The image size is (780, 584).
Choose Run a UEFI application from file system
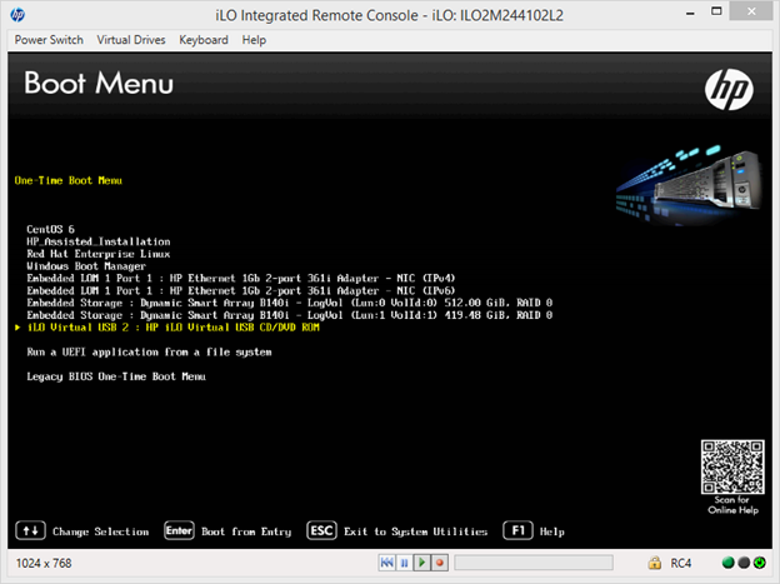[149, 352]
